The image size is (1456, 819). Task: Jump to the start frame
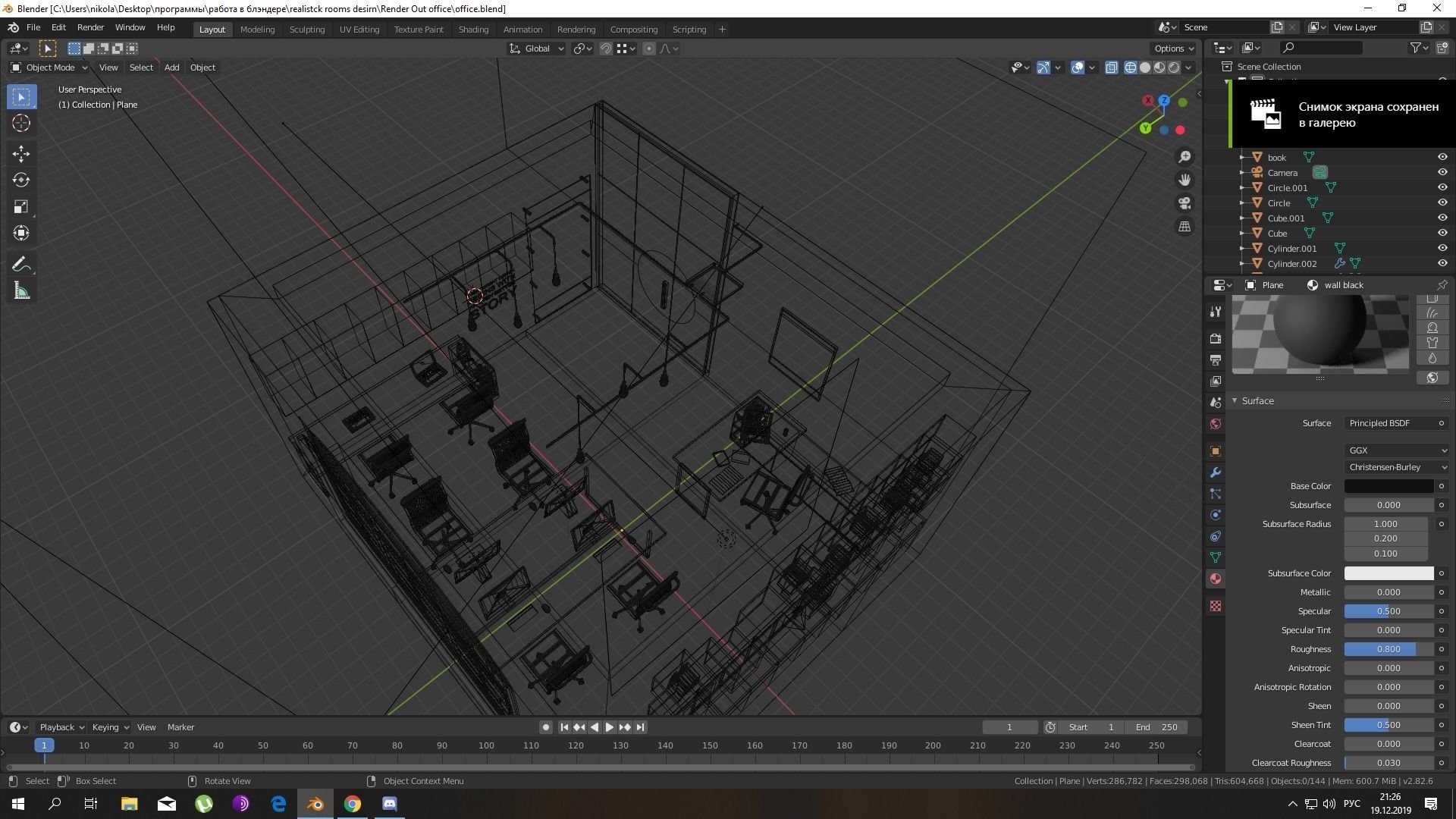point(564,727)
